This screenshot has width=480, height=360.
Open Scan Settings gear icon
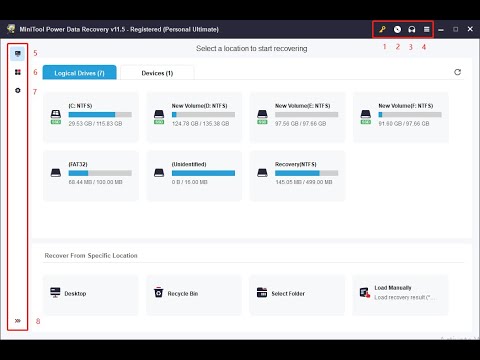coord(18,90)
